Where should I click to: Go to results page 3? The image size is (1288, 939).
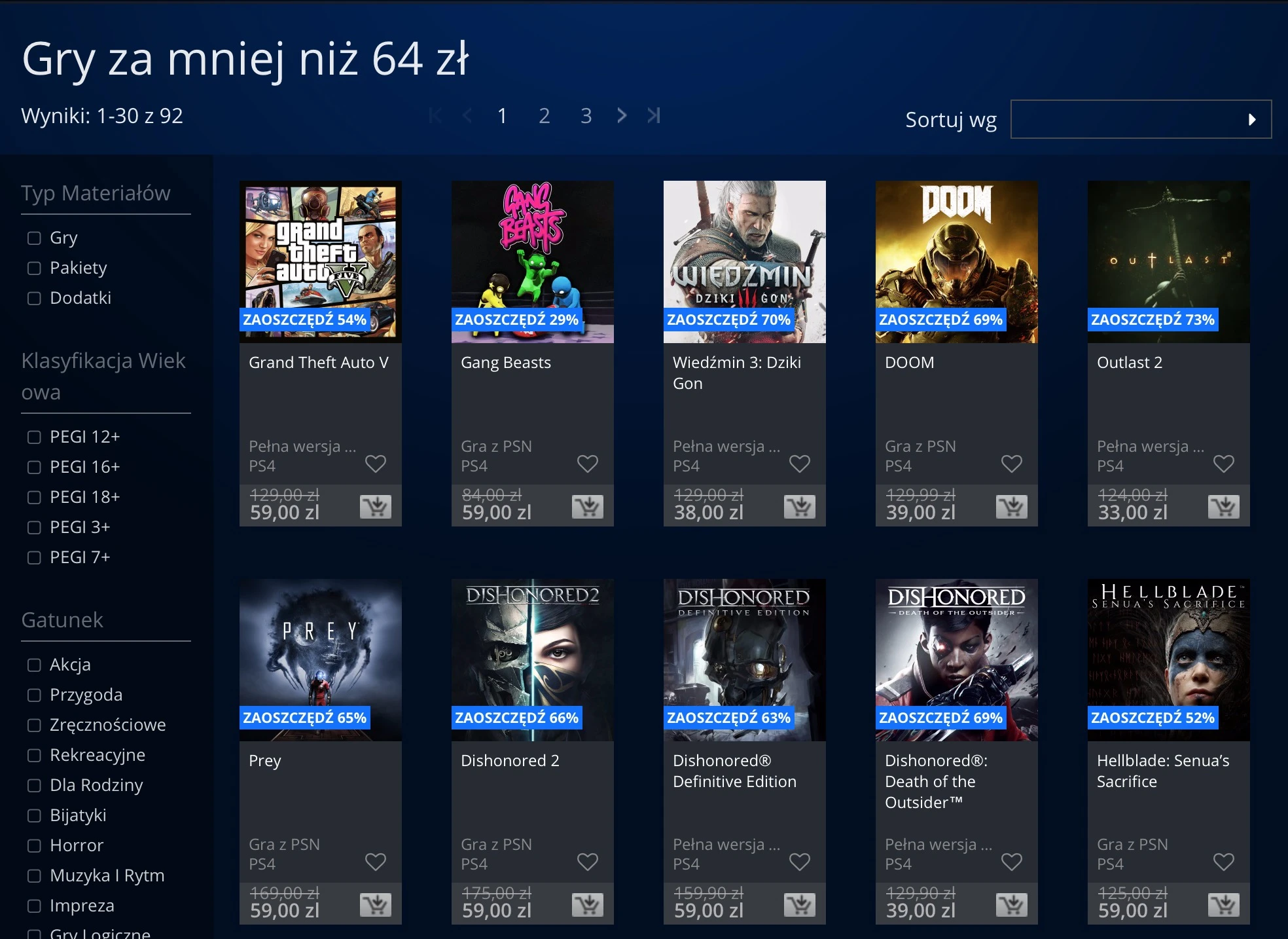click(586, 116)
